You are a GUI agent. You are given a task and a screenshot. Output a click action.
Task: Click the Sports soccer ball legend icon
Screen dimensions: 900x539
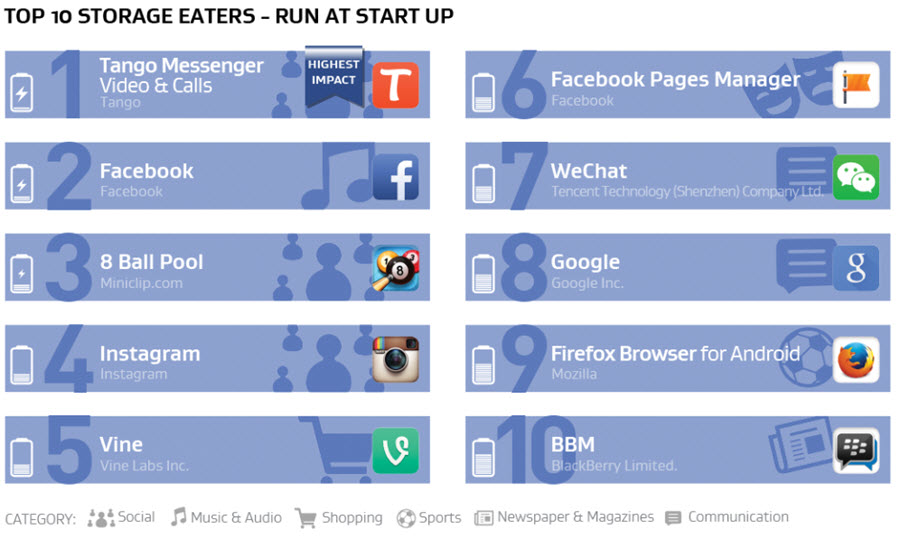pyautogui.click(x=406, y=518)
